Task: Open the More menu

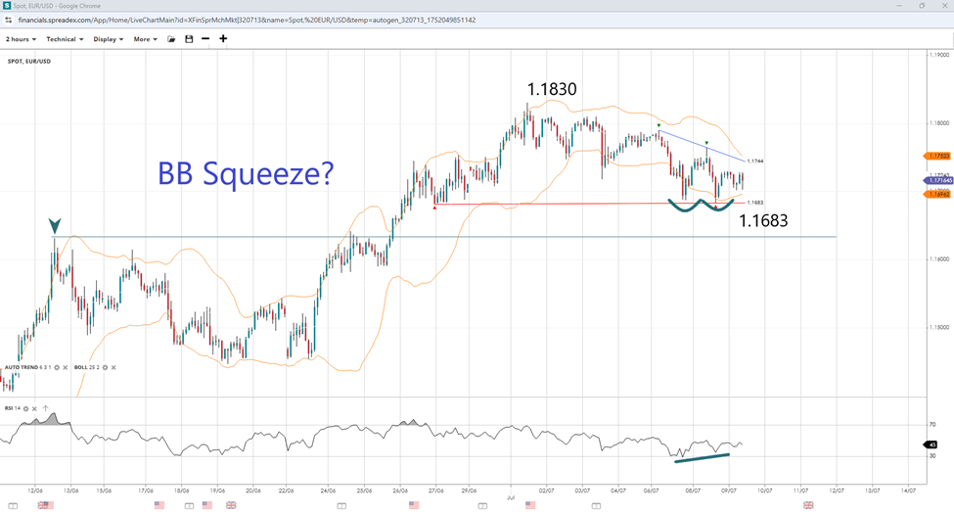Action: coord(146,39)
